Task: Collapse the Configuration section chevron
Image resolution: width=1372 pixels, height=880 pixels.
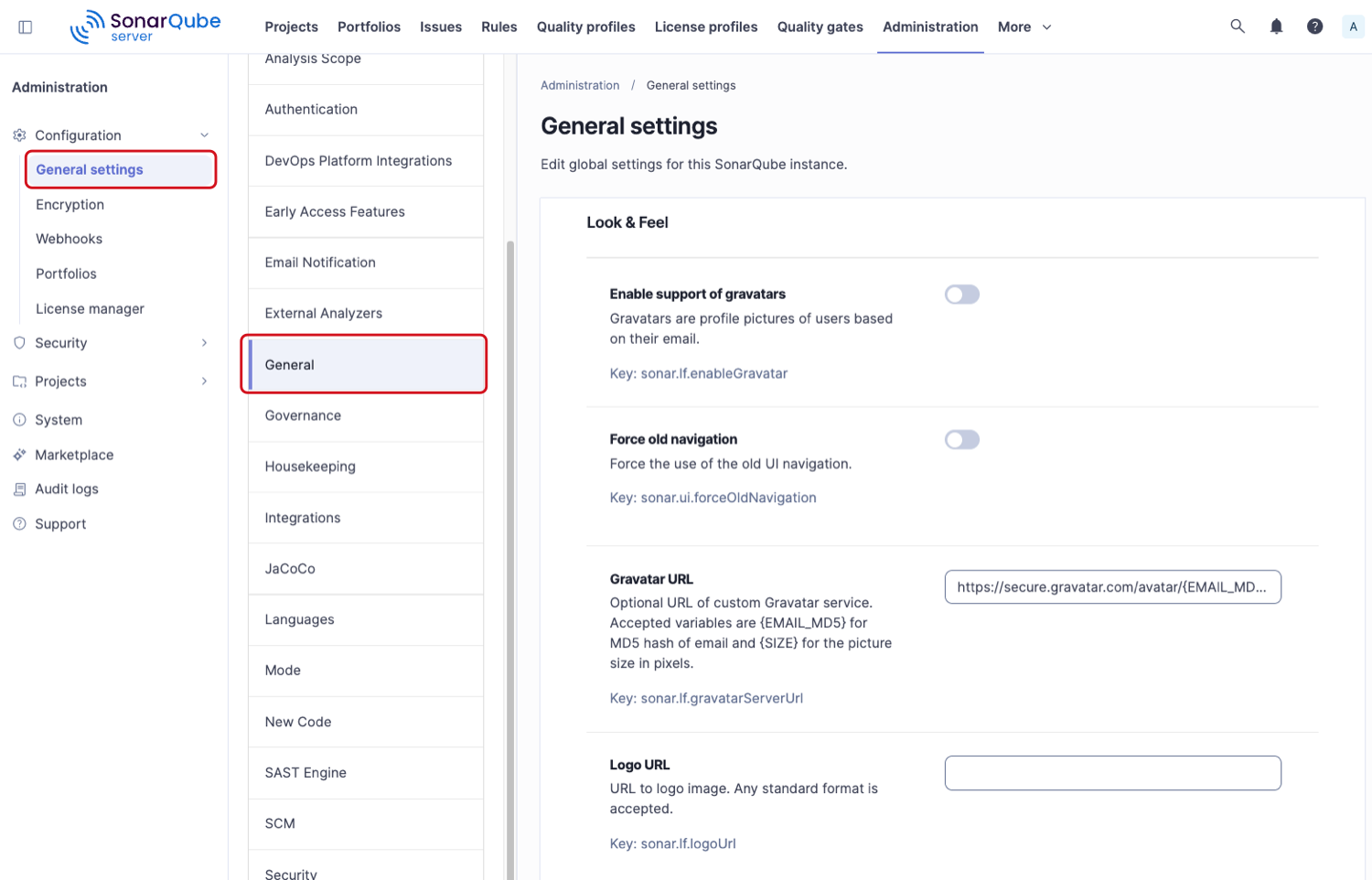Action: [x=204, y=135]
